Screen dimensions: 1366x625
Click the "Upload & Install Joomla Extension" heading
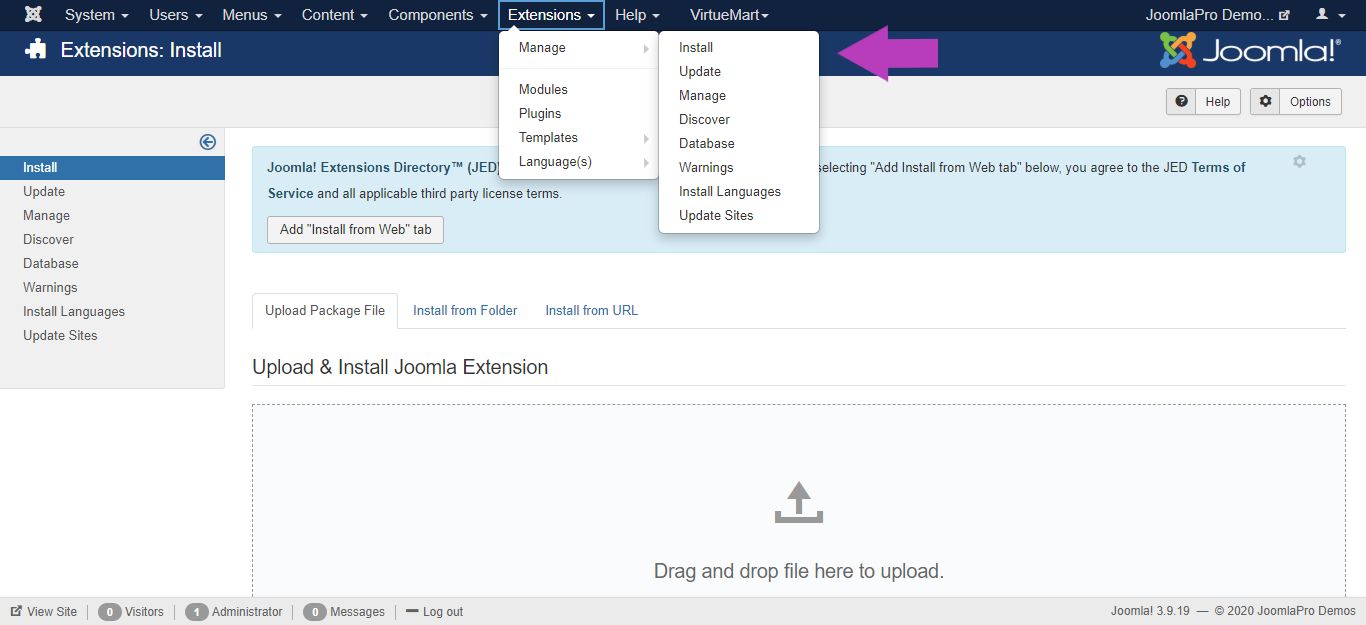(400, 367)
